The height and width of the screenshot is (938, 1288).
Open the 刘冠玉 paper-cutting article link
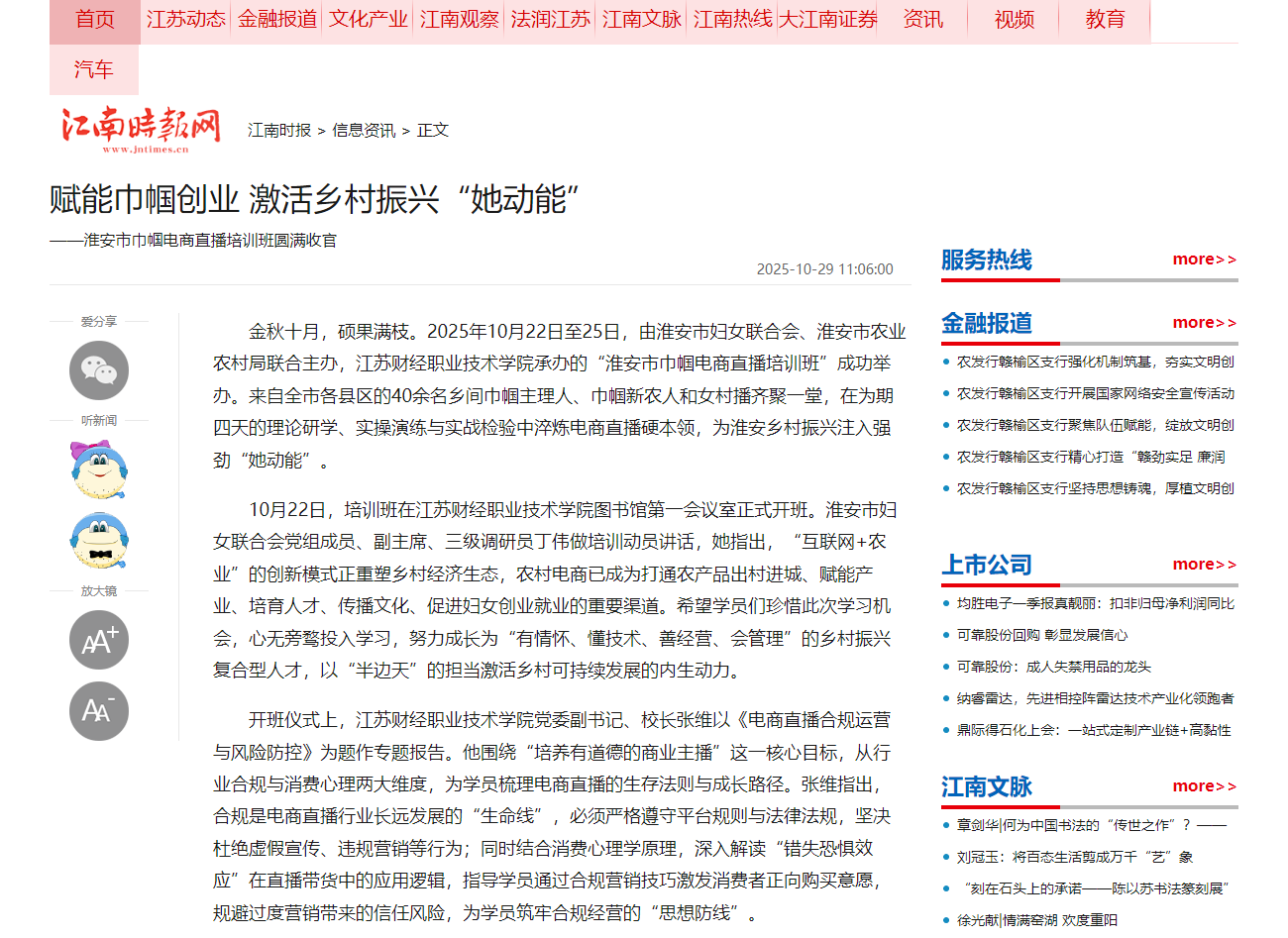click(x=1074, y=857)
